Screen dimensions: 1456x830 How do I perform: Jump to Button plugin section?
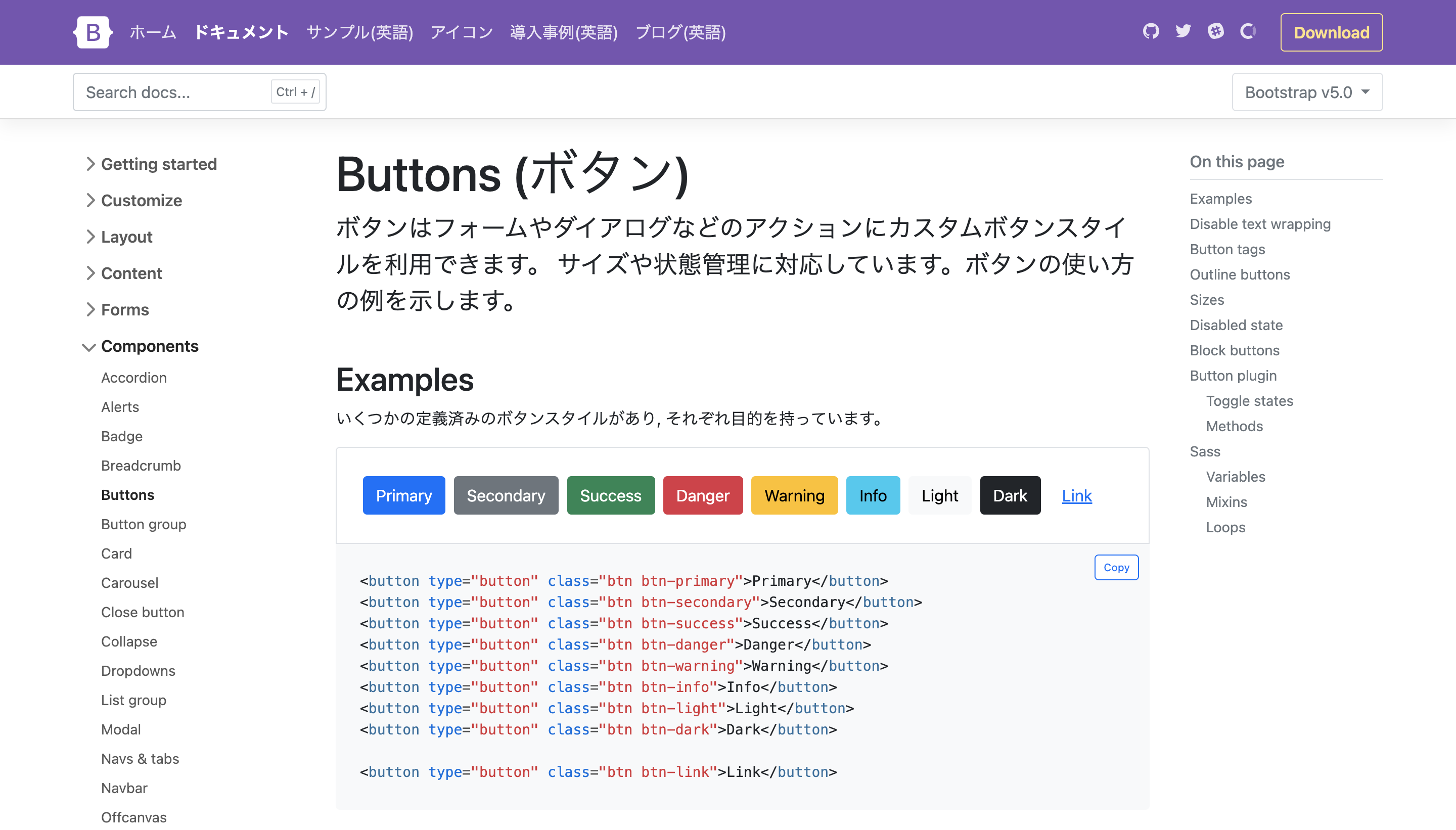point(1233,376)
